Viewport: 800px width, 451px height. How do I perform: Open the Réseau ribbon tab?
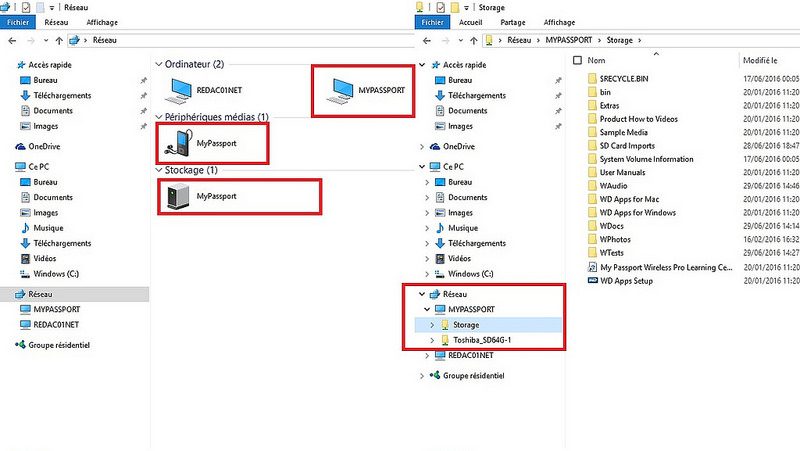coord(56,22)
